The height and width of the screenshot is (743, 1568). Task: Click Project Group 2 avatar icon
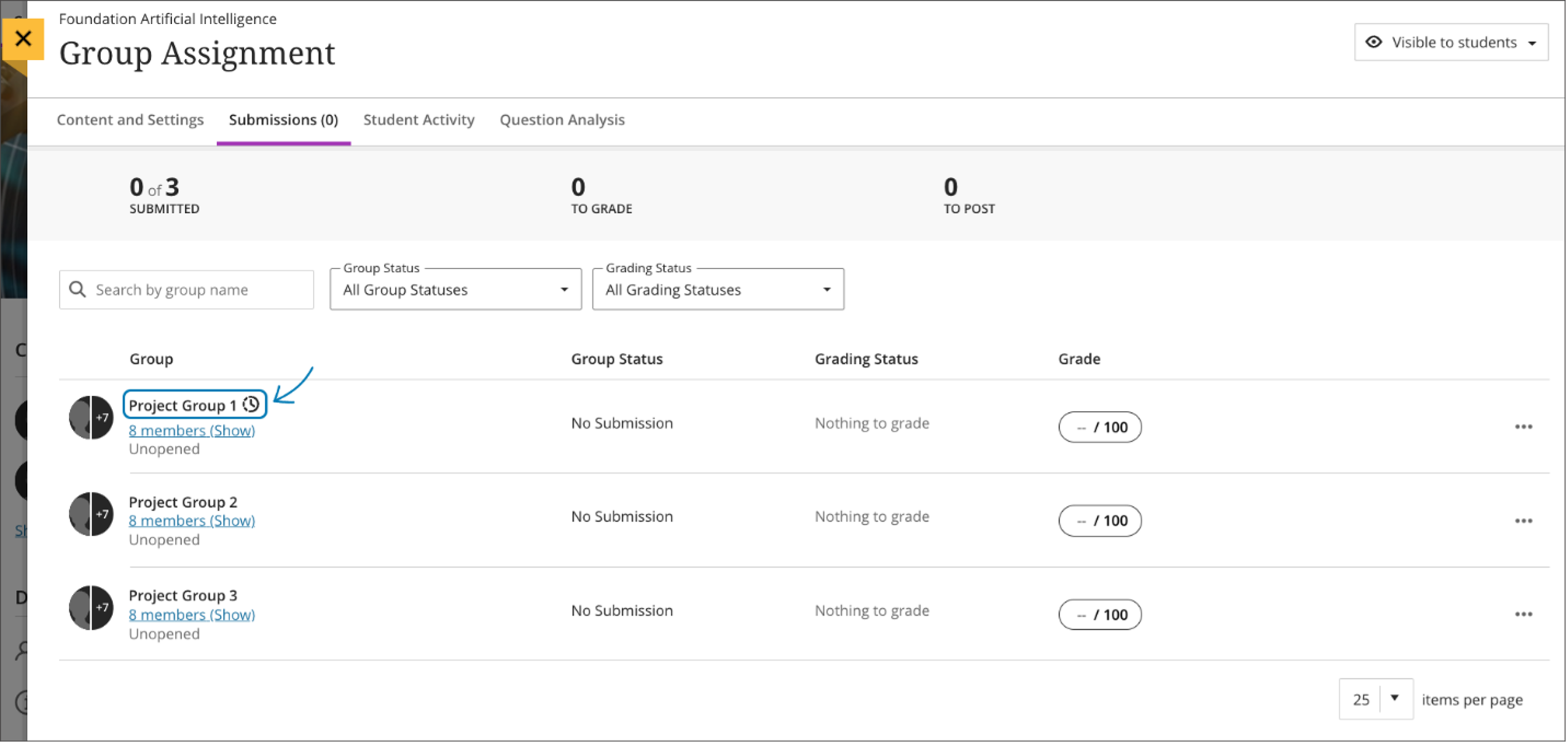tap(91, 514)
